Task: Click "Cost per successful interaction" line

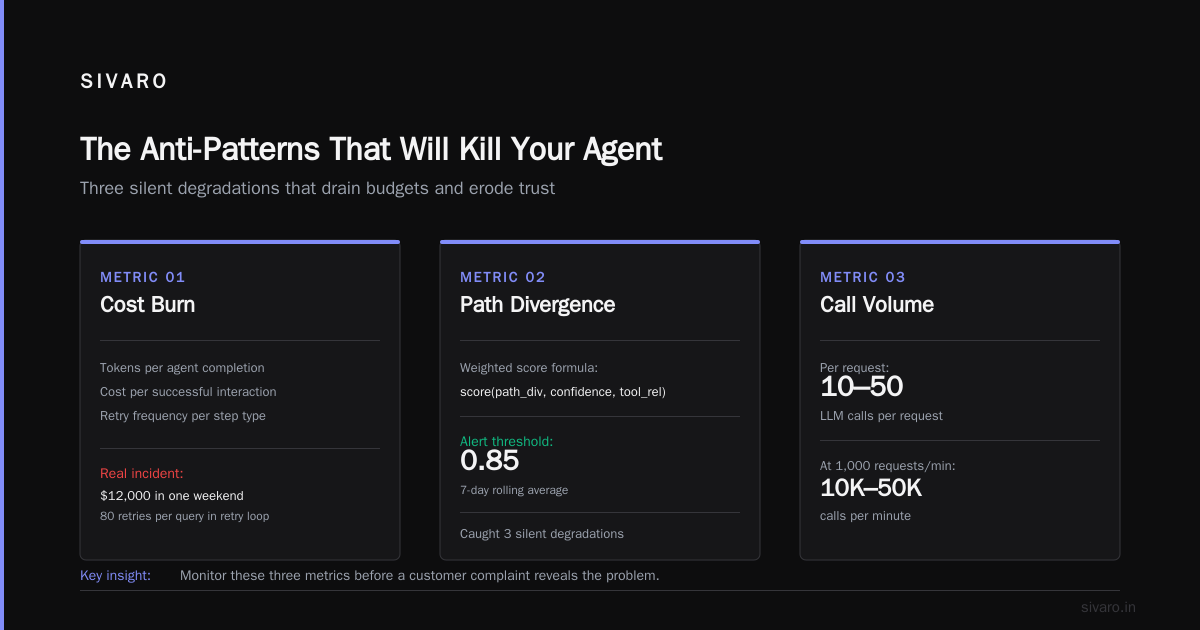Action: point(188,392)
